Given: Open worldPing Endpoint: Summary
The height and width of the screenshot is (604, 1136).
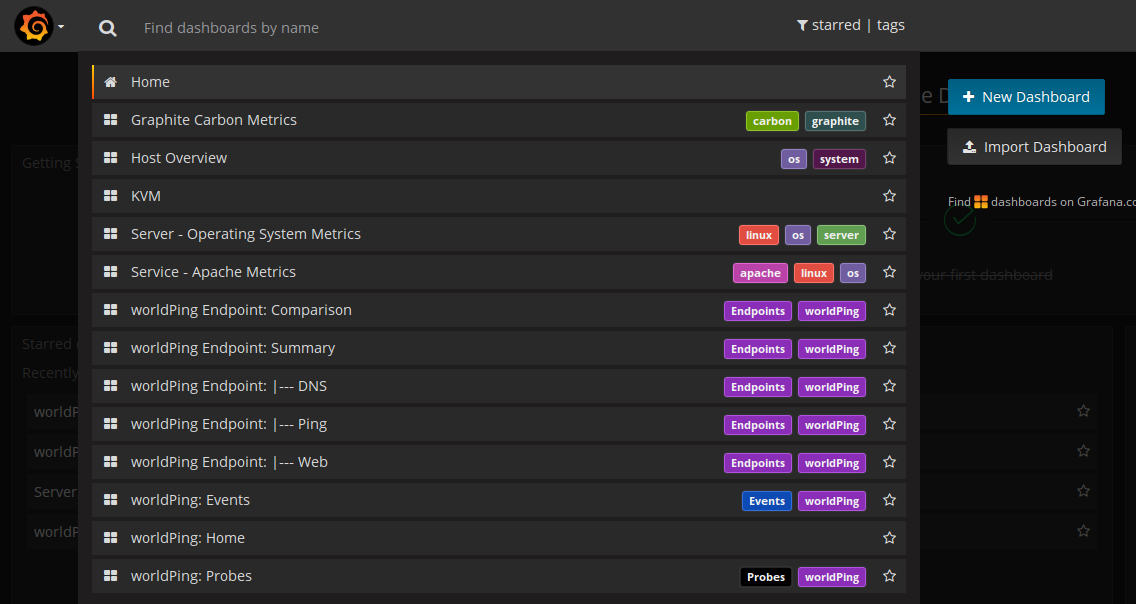Looking at the screenshot, I should coord(498,348).
